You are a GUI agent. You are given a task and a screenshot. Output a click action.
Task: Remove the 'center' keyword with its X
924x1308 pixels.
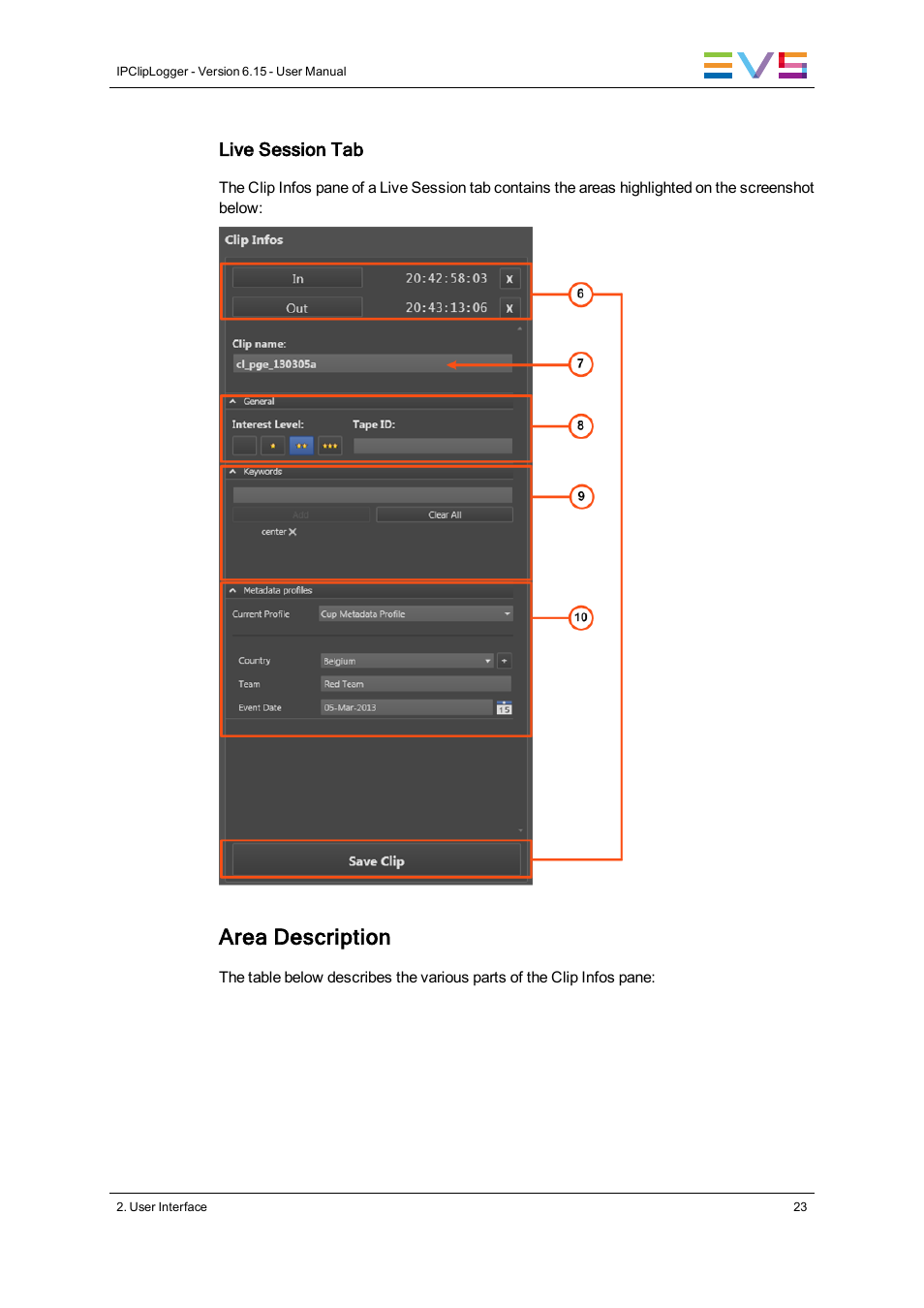coord(293,532)
